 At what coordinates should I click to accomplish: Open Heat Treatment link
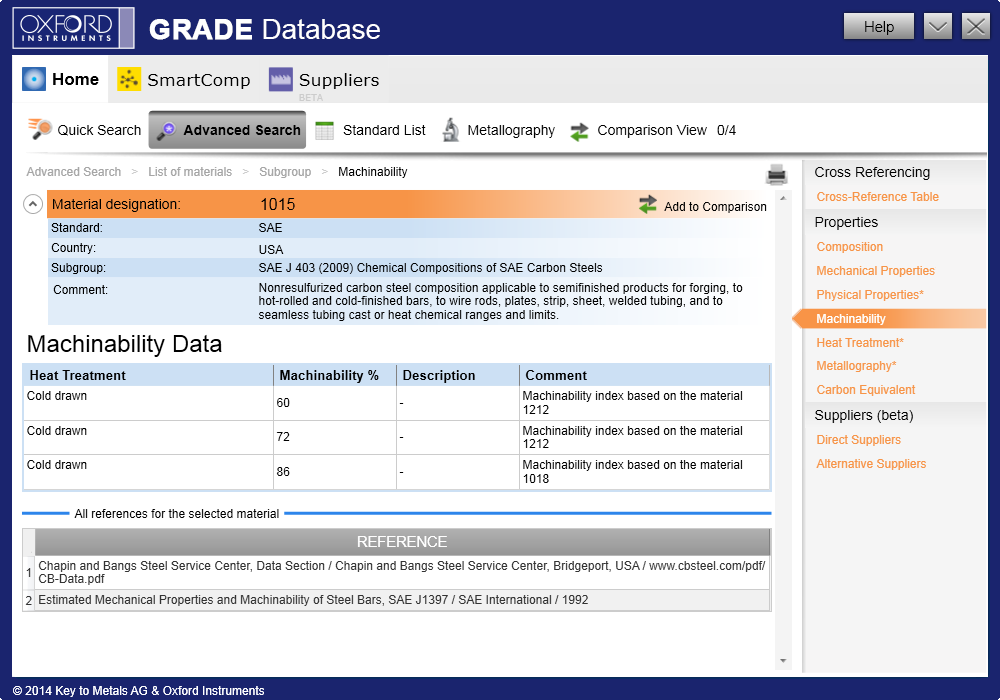[x=860, y=342]
